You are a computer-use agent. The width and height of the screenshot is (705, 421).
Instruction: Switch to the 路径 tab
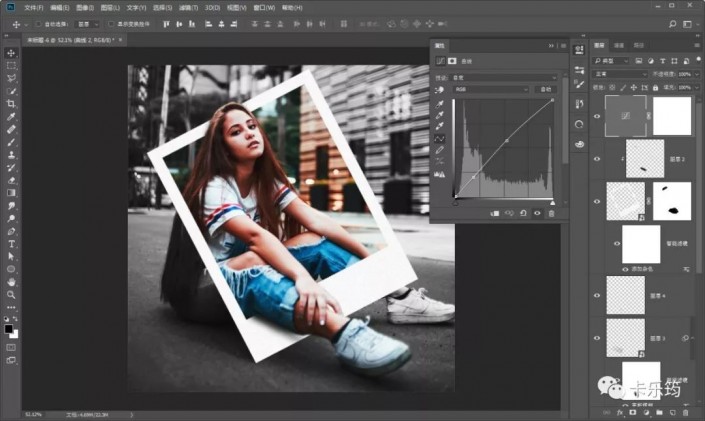639,45
